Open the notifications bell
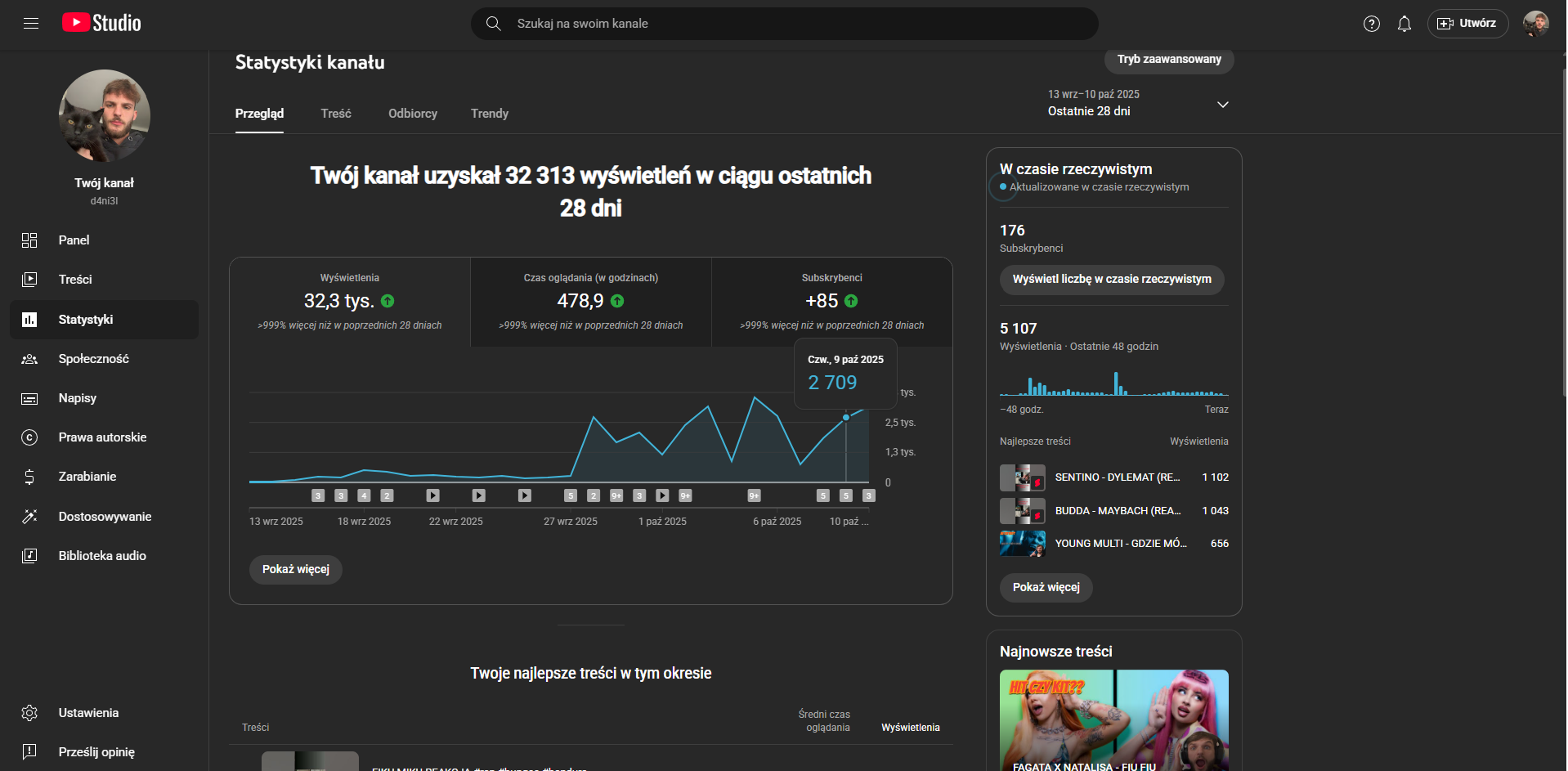1568x771 pixels. (x=1404, y=24)
